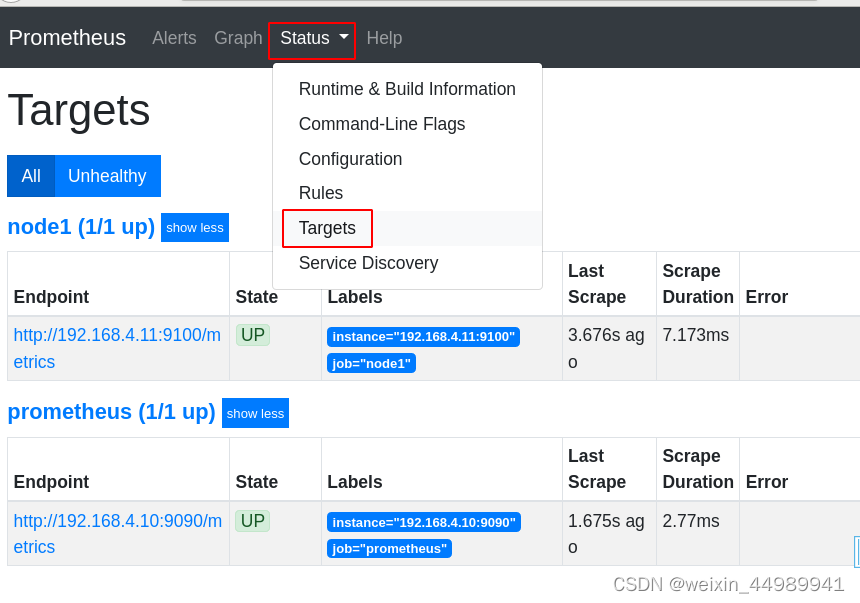Open the 192.168.4.11:9100 metrics endpoint
860x603 pixels.
click(117, 348)
